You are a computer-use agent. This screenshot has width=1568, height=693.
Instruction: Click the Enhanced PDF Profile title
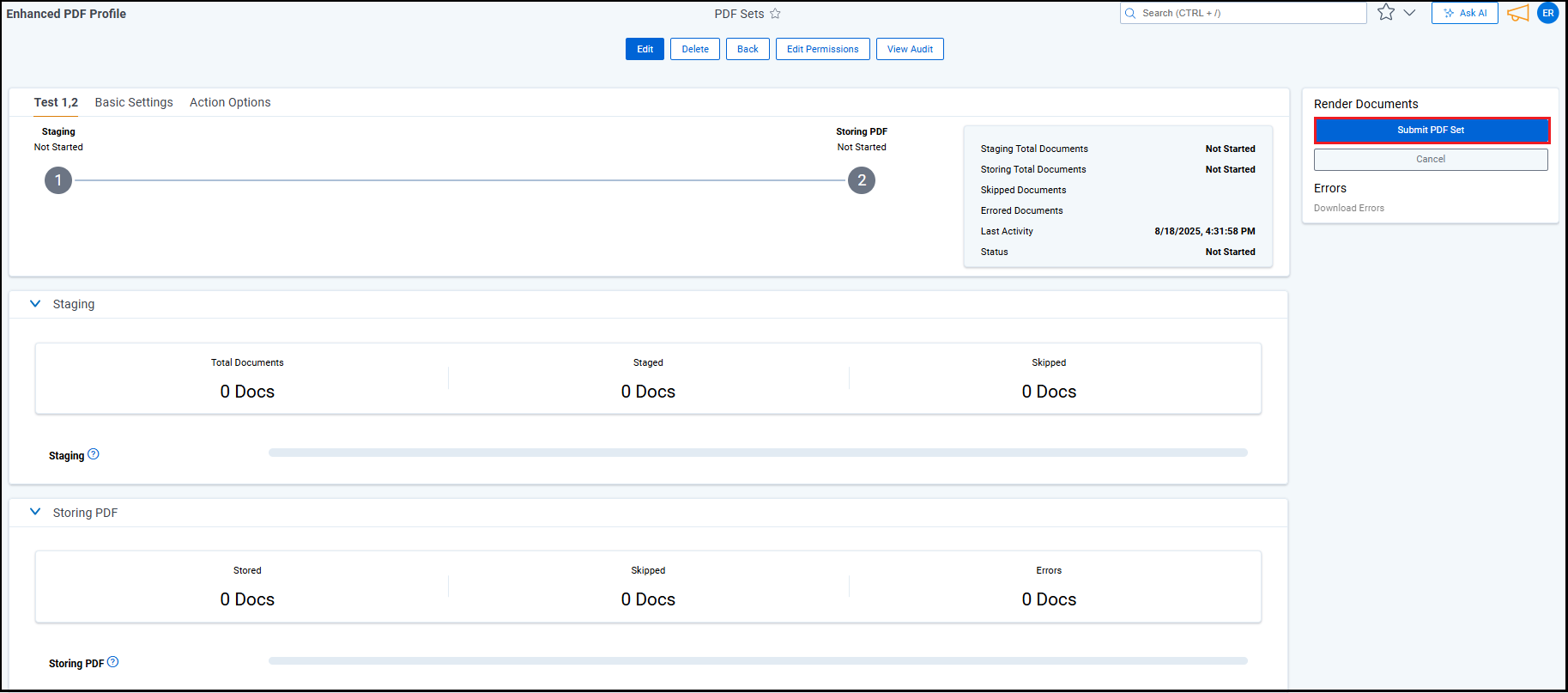(x=66, y=14)
